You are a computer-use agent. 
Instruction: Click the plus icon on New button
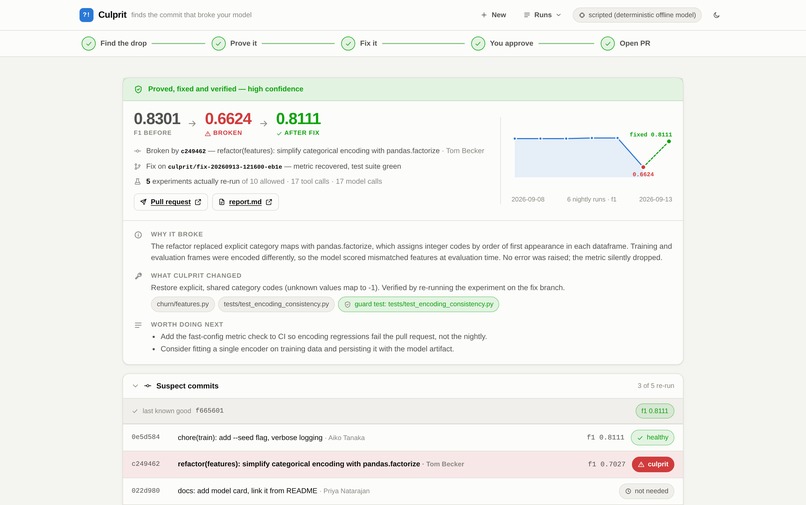pos(484,15)
